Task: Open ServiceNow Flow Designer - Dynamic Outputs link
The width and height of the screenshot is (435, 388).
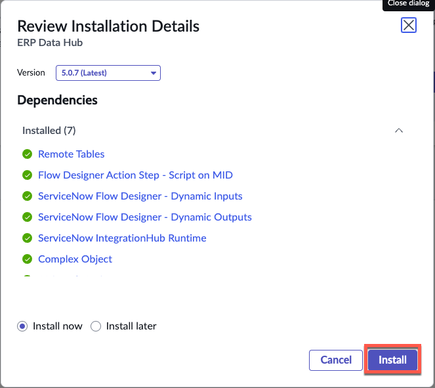Action: click(145, 217)
